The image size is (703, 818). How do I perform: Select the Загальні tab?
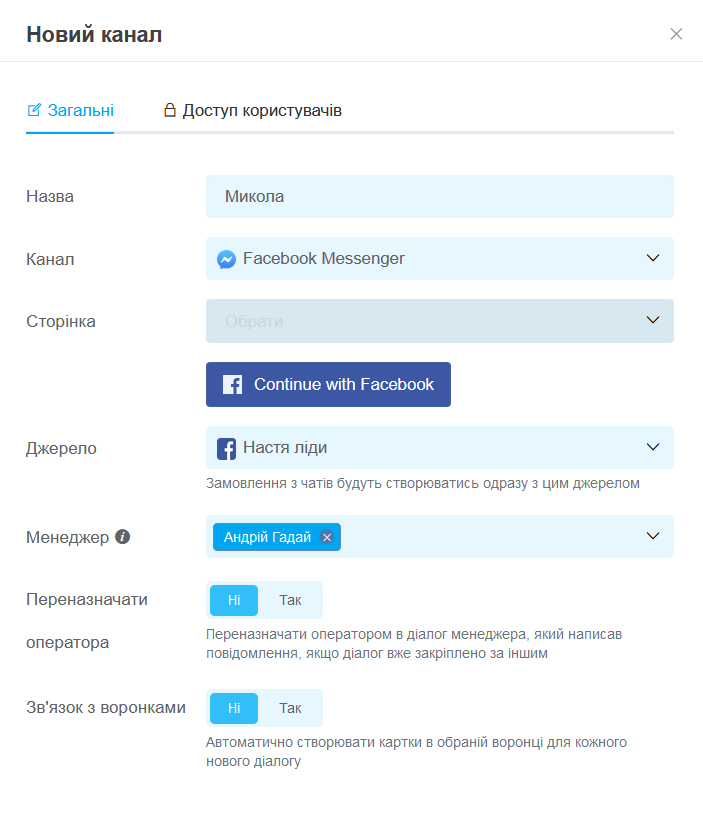pos(70,110)
